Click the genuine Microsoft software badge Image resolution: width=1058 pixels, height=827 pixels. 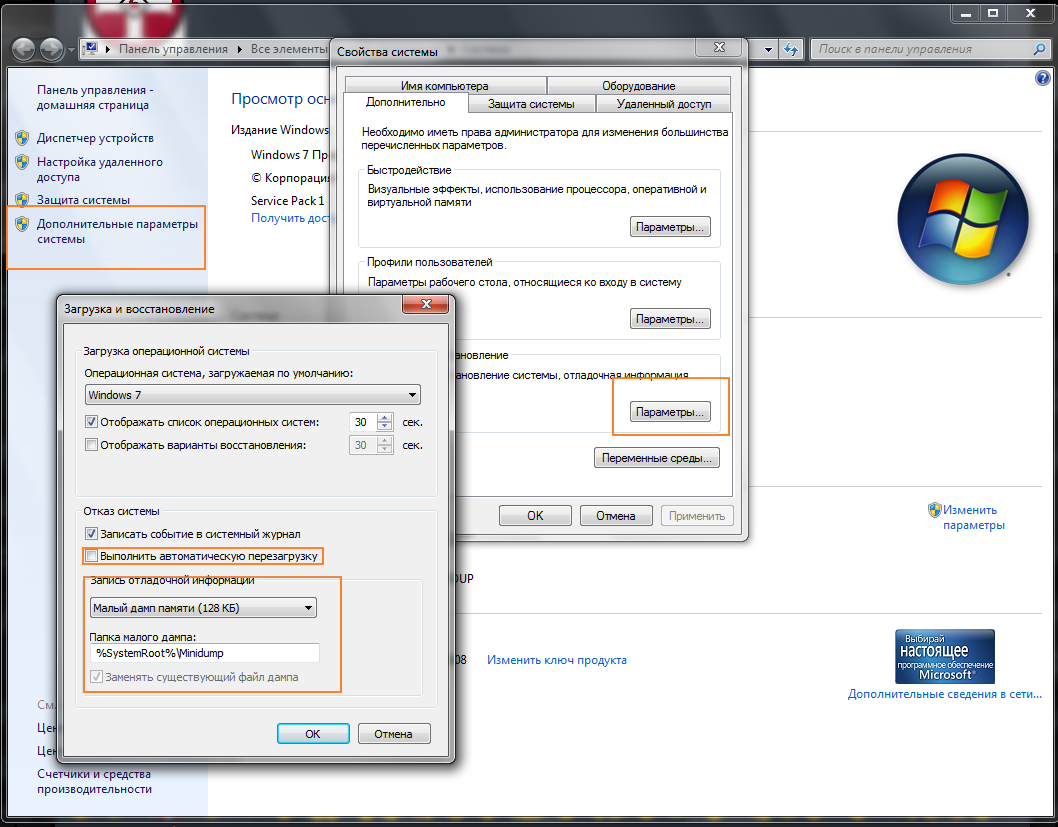coord(944,656)
